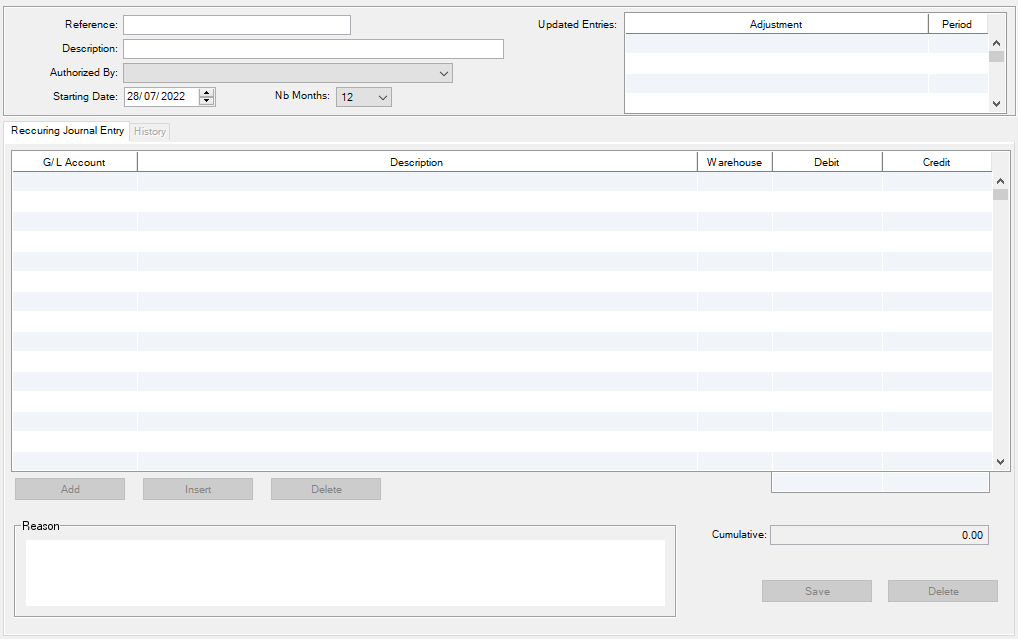Click the Debit column header
Screen dimensions: 1018x639
pyautogui.click(x=827, y=162)
